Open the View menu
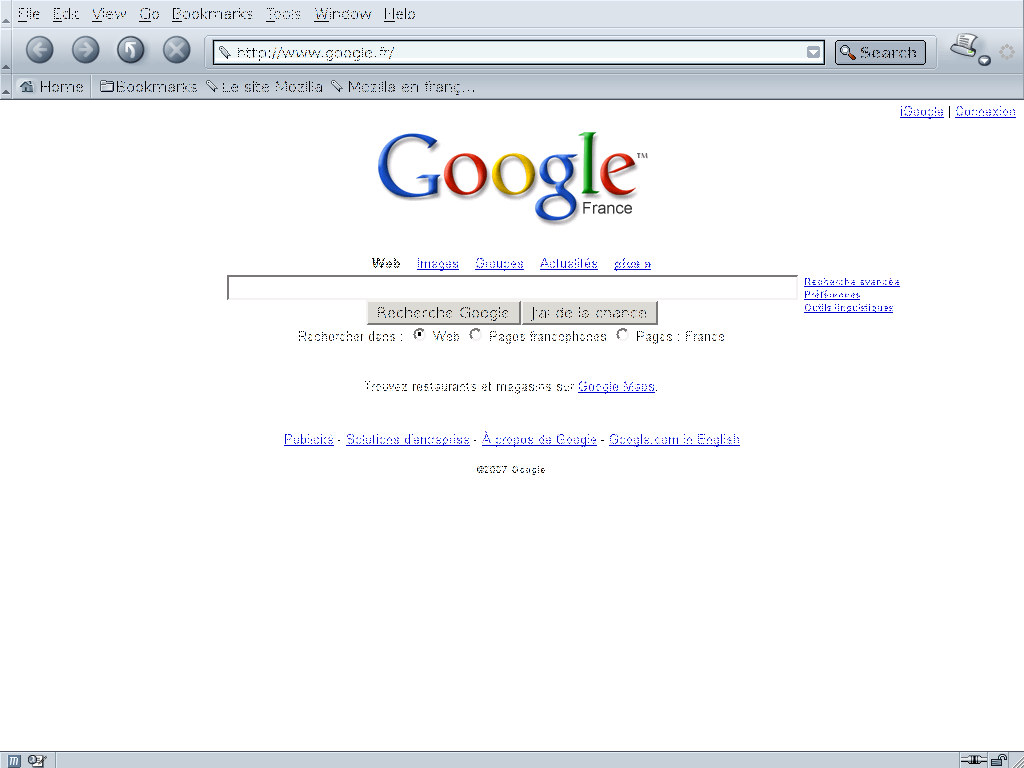 [x=109, y=14]
